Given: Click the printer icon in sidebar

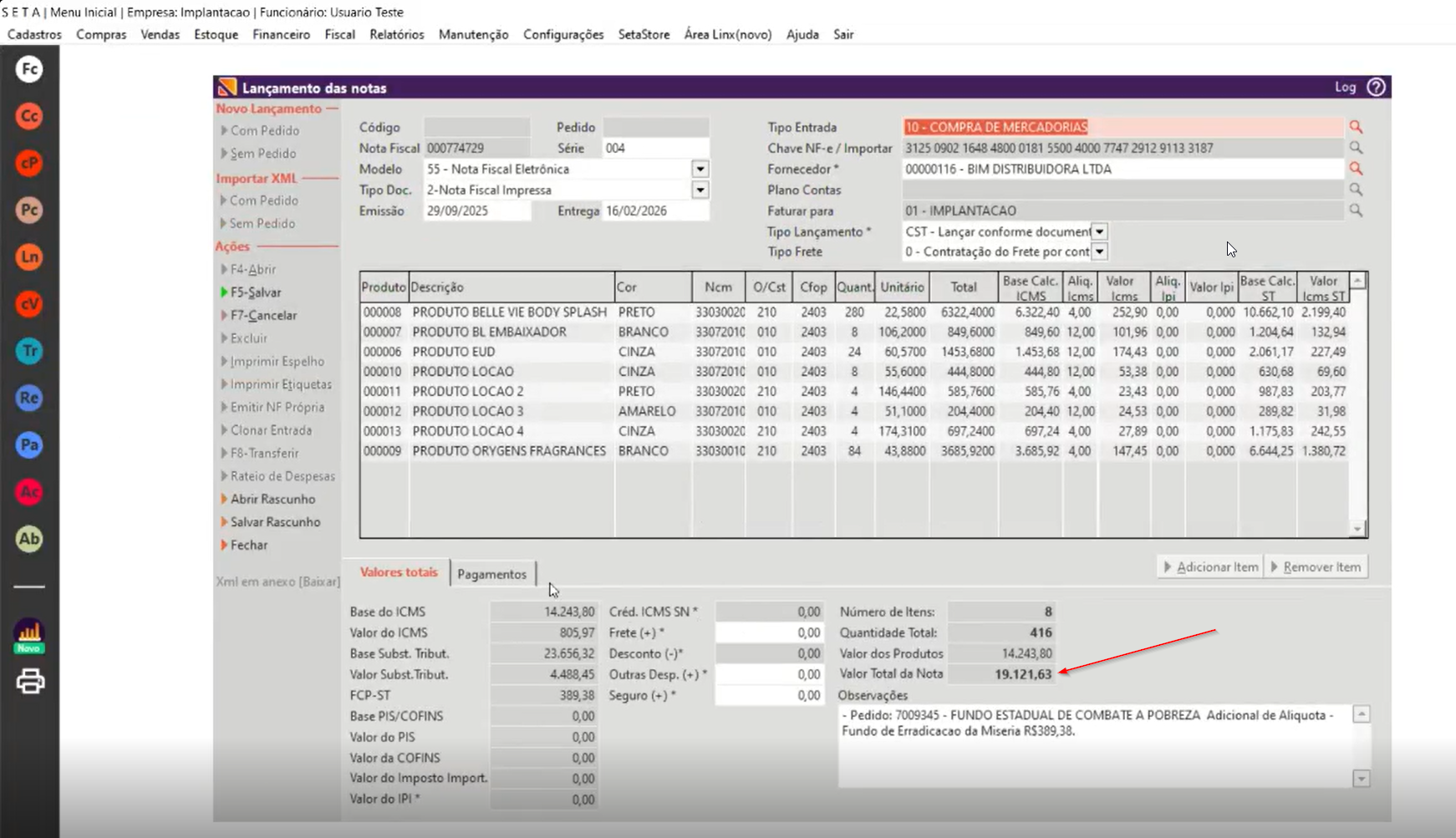Looking at the screenshot, I should pos(30,682).
